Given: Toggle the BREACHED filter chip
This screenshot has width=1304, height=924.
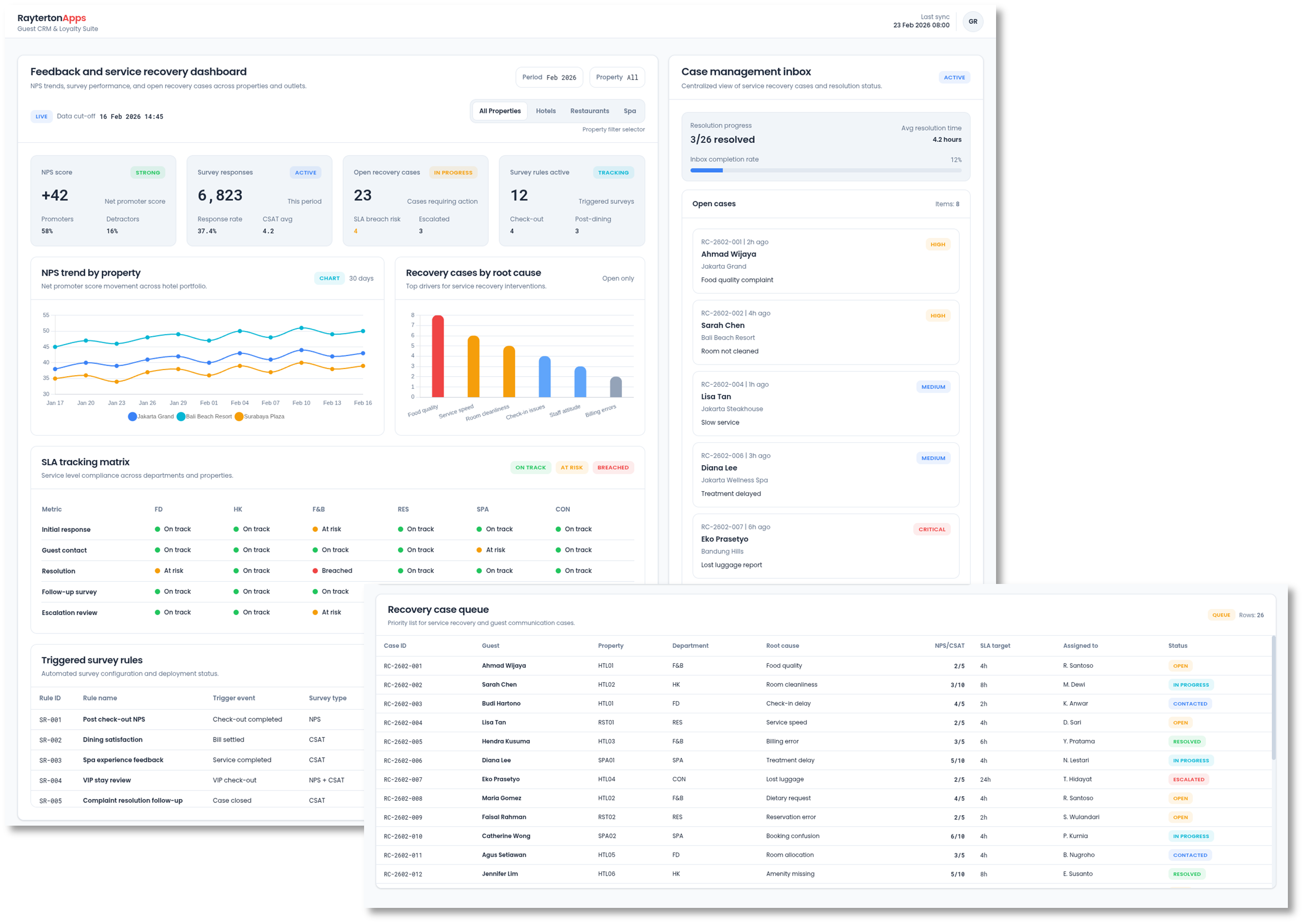Looking at the screenshot, I should click(x=613, y=467).
